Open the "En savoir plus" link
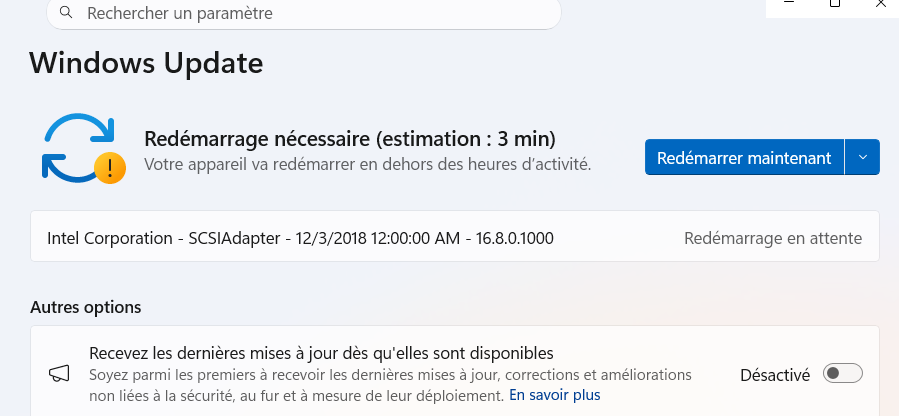Screen dimensions: 899x416 (554, 395)
